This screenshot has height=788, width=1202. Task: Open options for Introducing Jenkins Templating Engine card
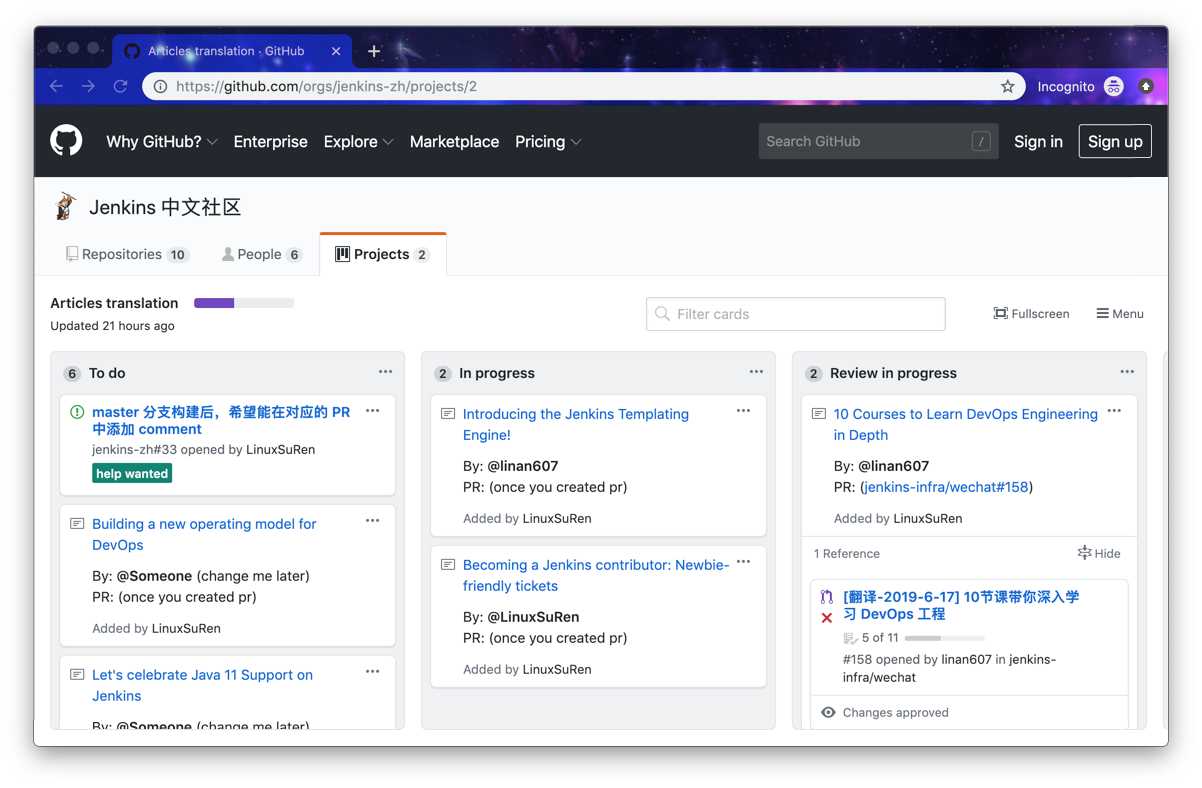coord(743,411)
